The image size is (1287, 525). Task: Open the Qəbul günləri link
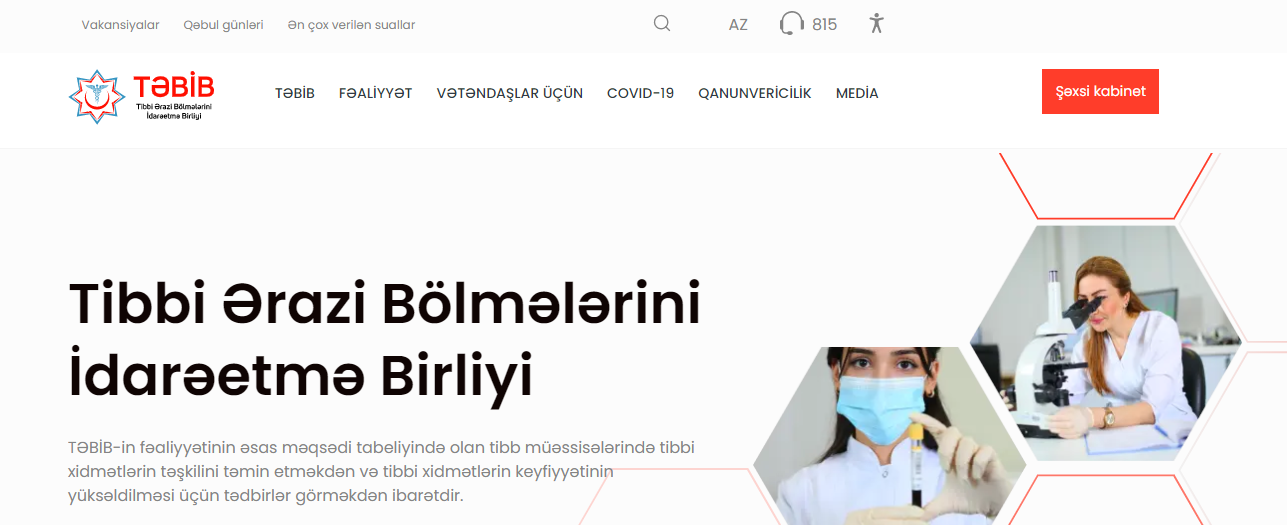[223, 25]
